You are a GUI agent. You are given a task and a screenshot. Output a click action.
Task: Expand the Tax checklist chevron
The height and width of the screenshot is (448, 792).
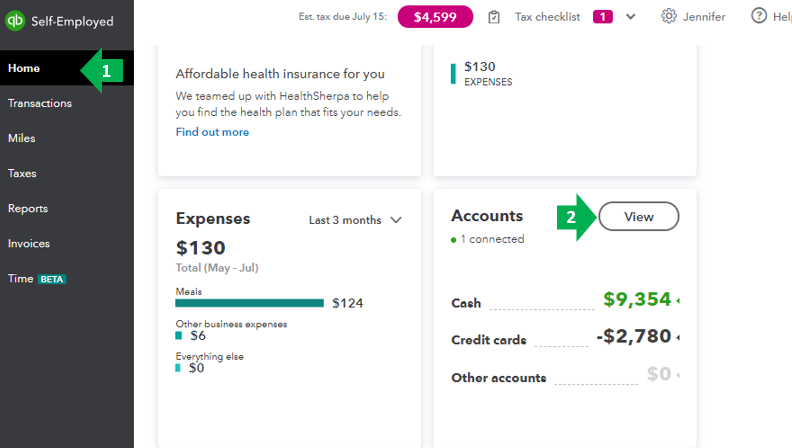point(631,17)
